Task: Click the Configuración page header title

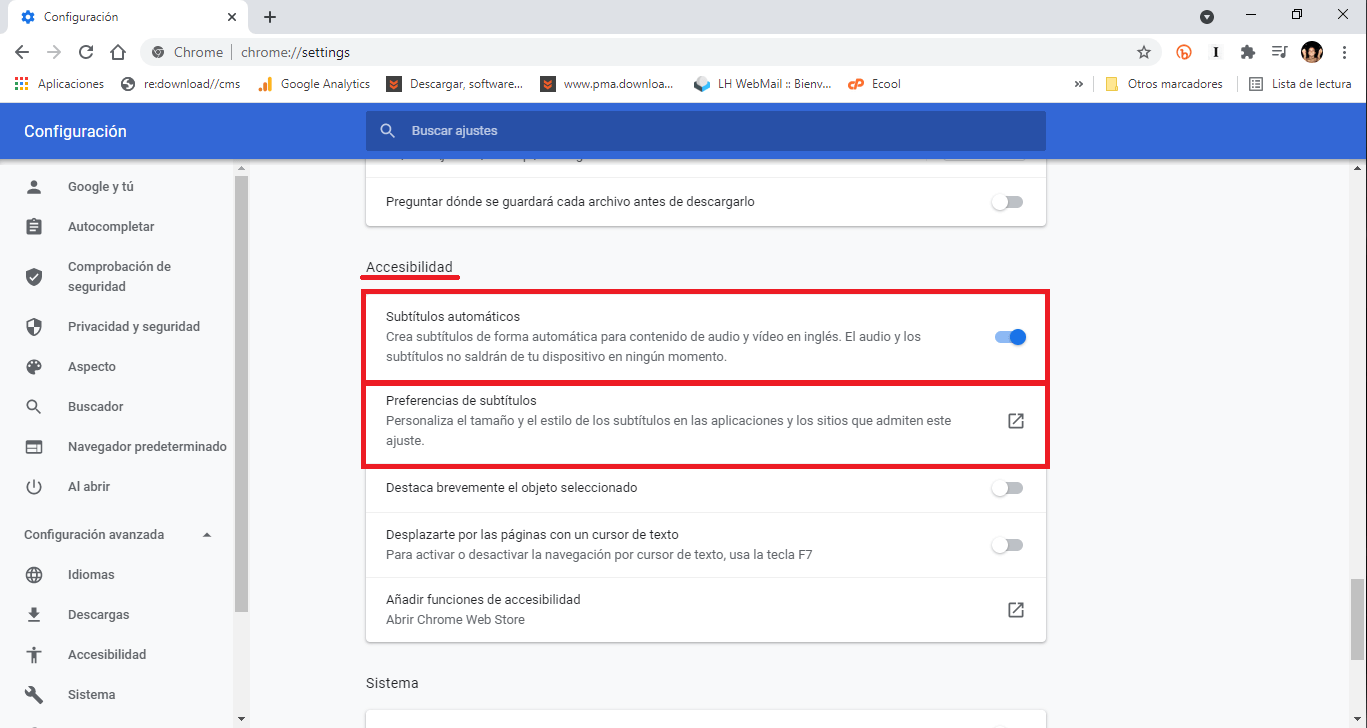Action: [x=75, y=131]
